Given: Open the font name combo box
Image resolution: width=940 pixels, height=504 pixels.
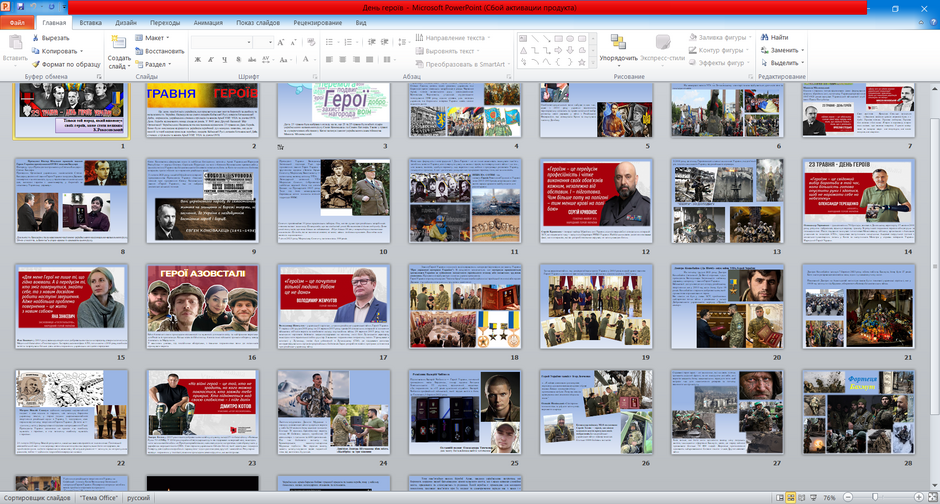Looking at the screenshot, I should (221, 42).
